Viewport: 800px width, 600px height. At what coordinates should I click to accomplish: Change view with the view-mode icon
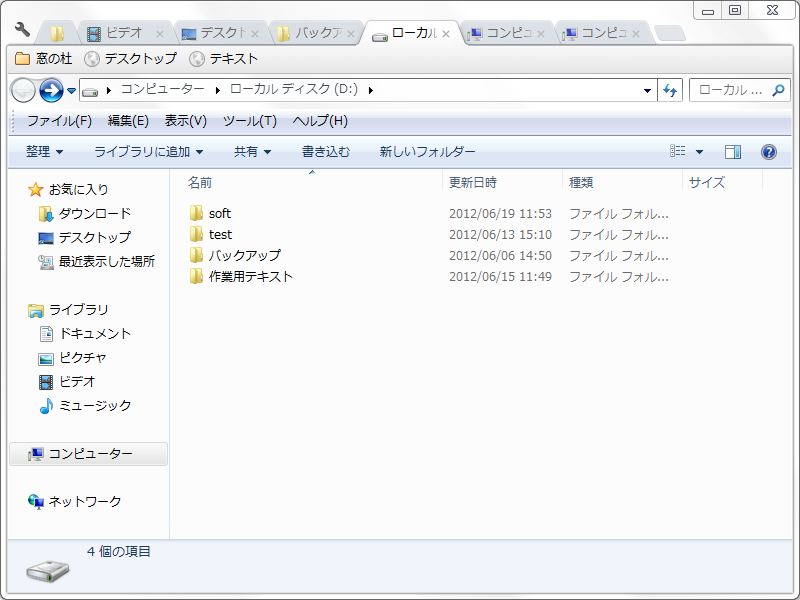(678, 151)
